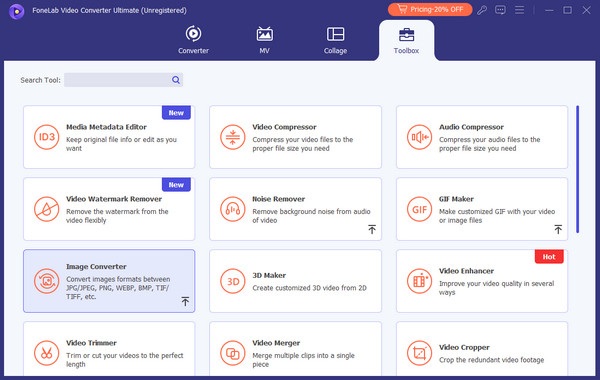The height and width of the screenshot is (380, 600).
Task: Click the Video Watermark Remover droplet icon
Action: [46, 209]
